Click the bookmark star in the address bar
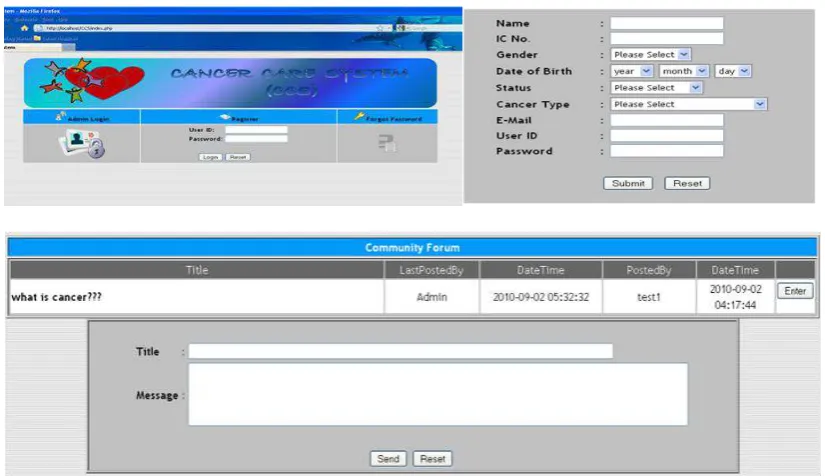 [x=380, y=28]
